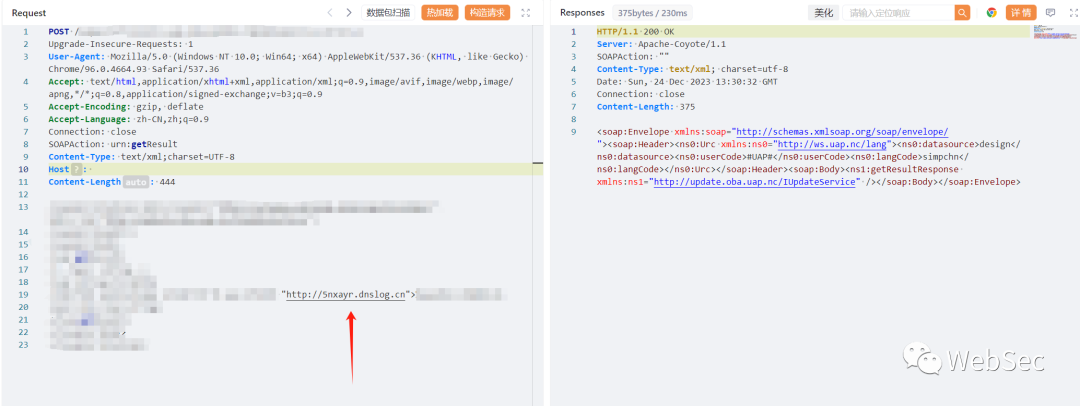Click the Responses panel title
The height and width of the screenshot is (406, 1080).
(582, 12)
